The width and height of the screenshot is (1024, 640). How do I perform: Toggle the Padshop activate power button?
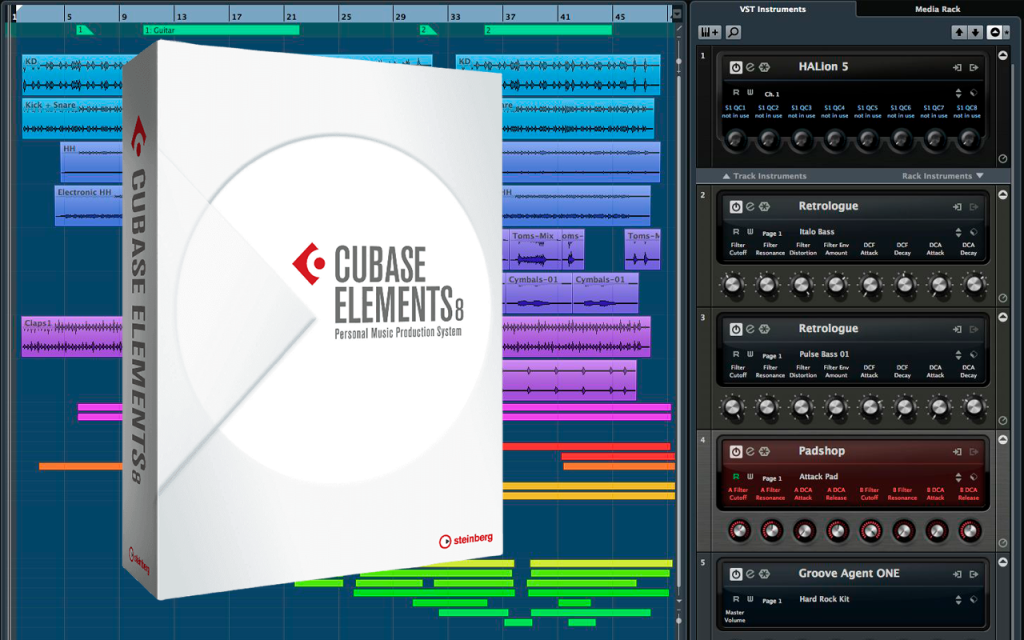(x=736, y=451)
